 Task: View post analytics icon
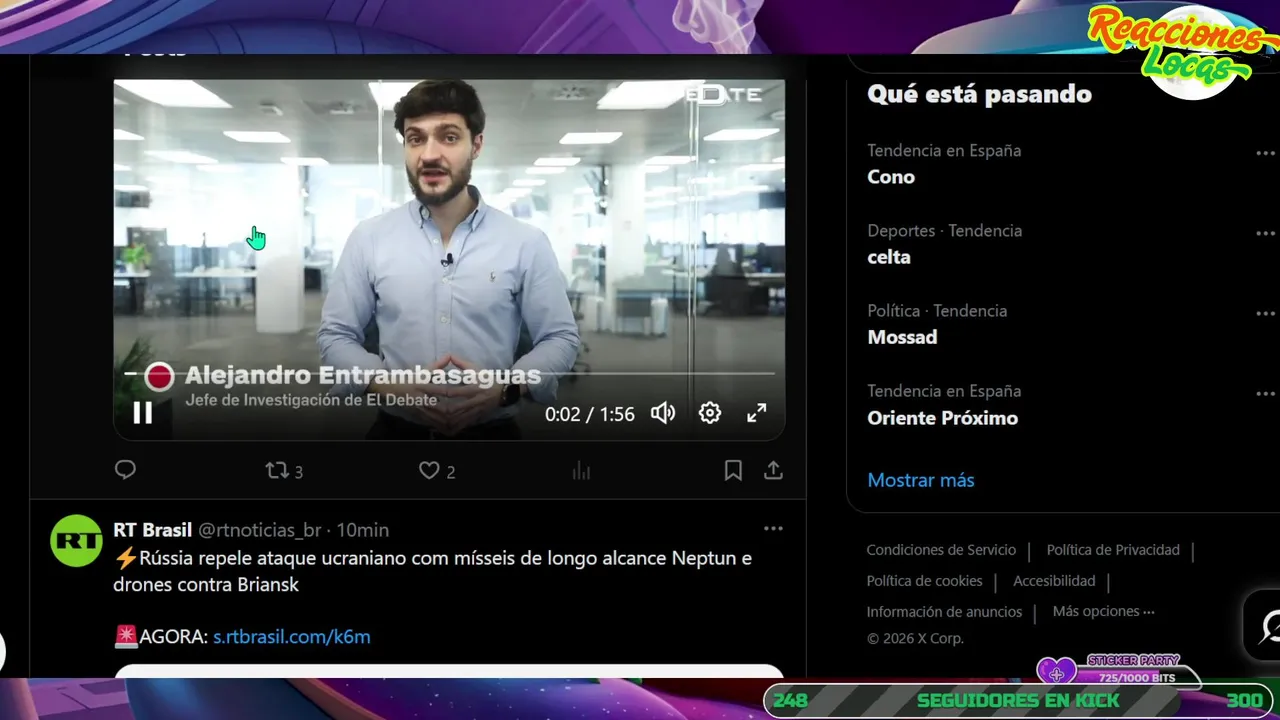point(581,471)
